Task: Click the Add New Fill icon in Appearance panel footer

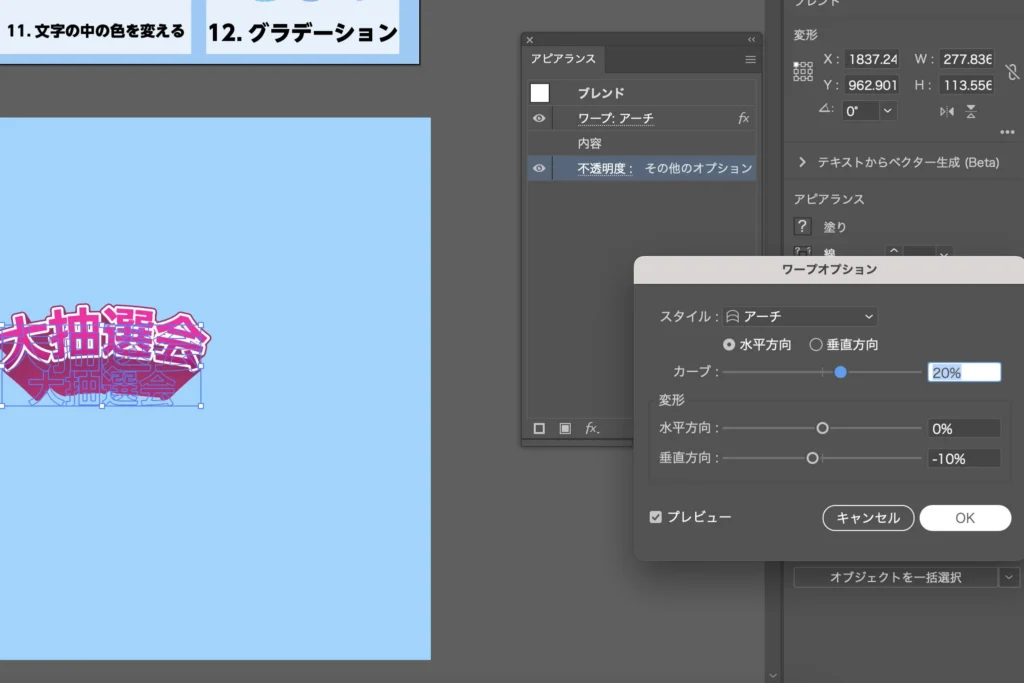Action: pos(565,428)
